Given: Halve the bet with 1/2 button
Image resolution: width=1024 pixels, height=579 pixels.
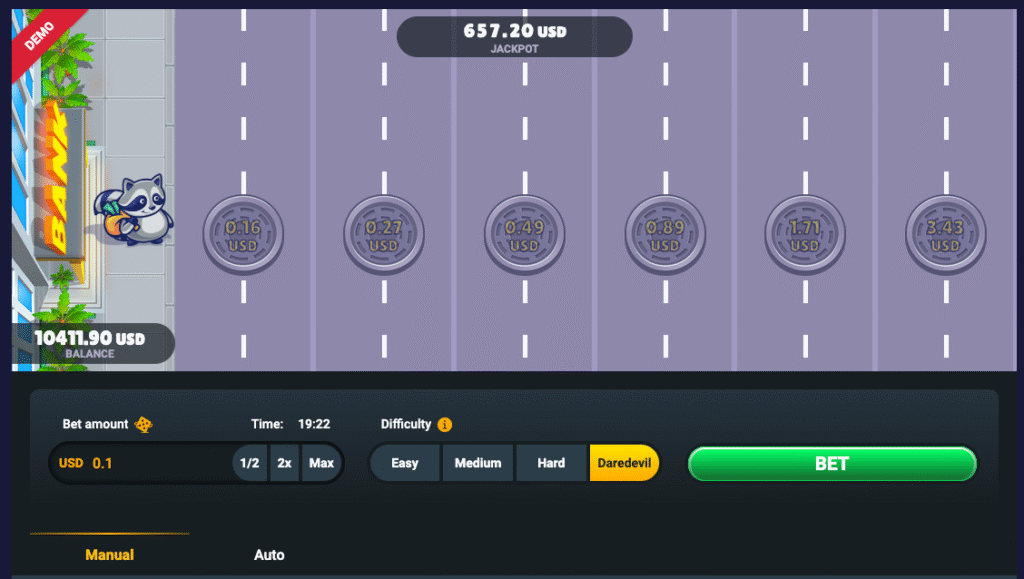Looking at the screenshot, I should point(250,463).
